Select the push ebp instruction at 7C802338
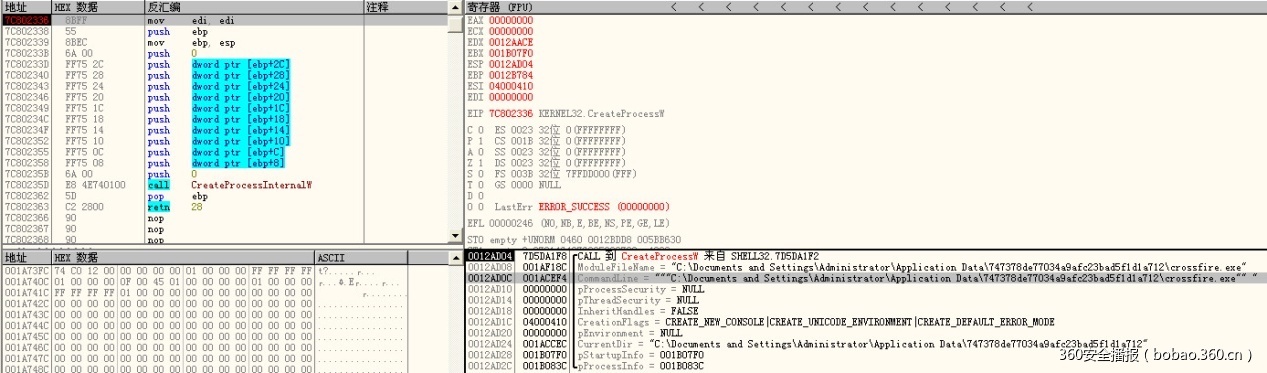 (x=225, y=30)
